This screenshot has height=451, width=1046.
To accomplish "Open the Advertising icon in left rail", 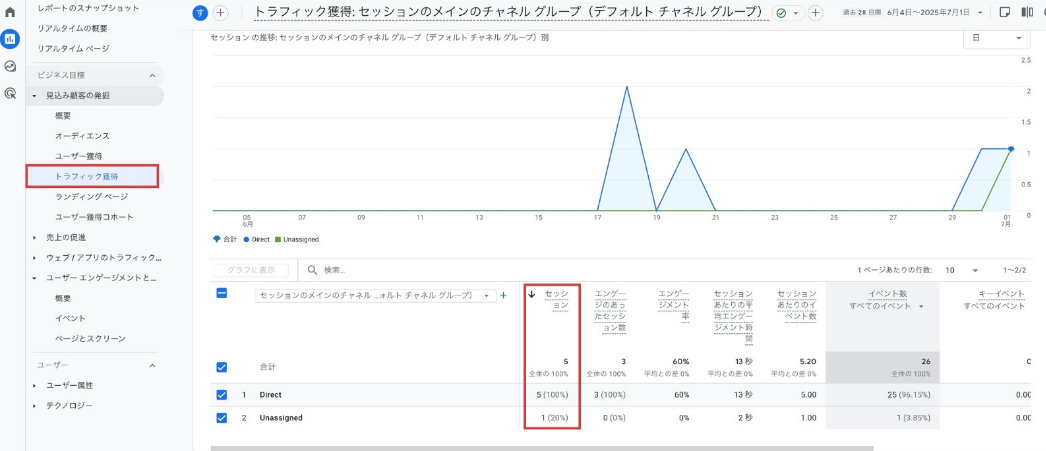I will (x=10, y=93).
